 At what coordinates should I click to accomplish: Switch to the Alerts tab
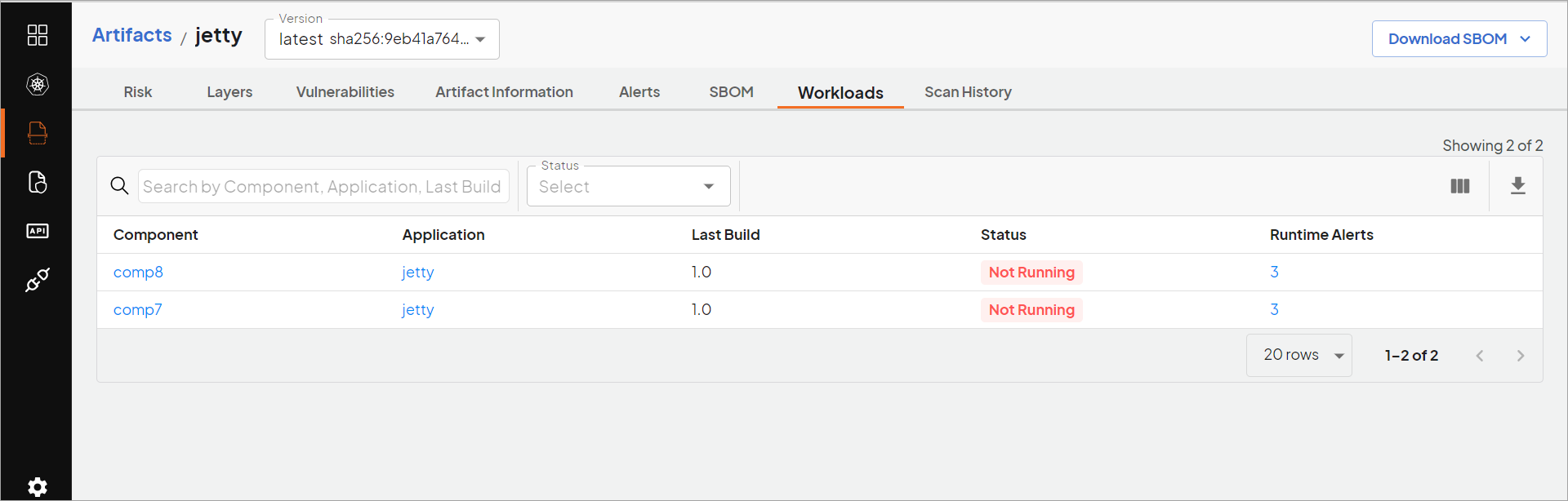(639, 92)
